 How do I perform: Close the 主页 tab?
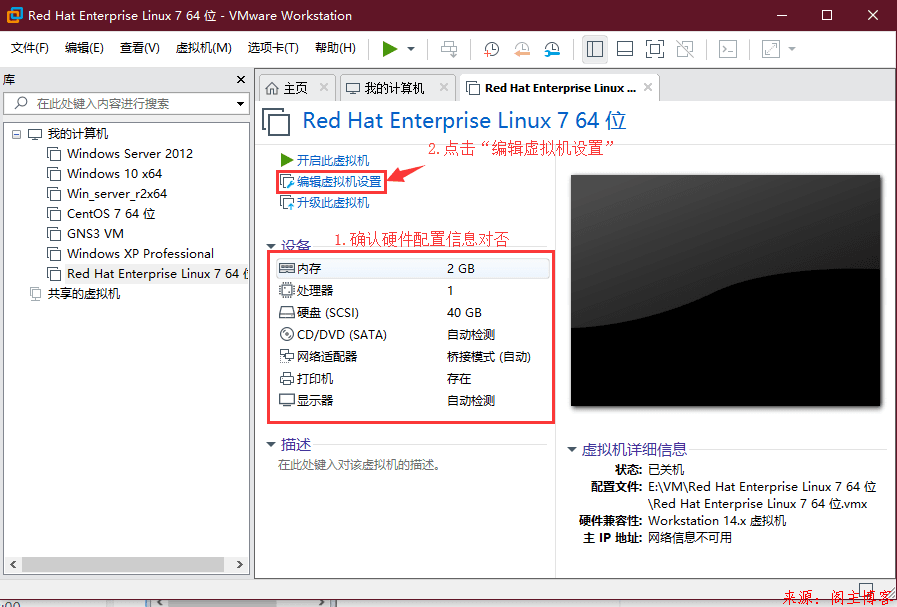click(324, 88)
